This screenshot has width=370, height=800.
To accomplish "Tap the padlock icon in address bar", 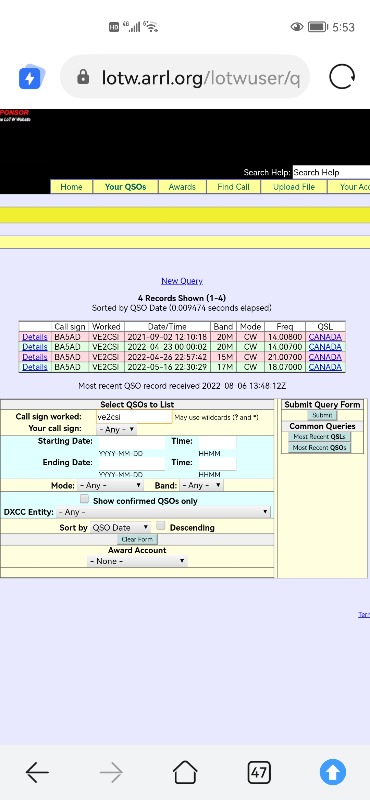I will point(83,77).
